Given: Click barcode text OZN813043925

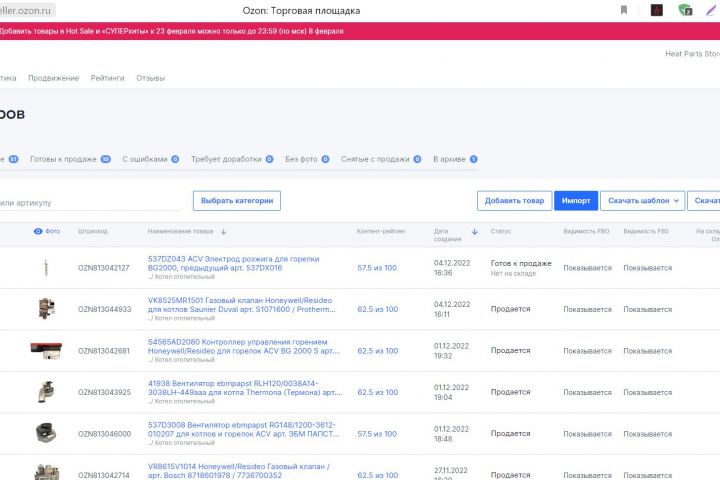Looking at the screenshot, I should coord(104,392).
